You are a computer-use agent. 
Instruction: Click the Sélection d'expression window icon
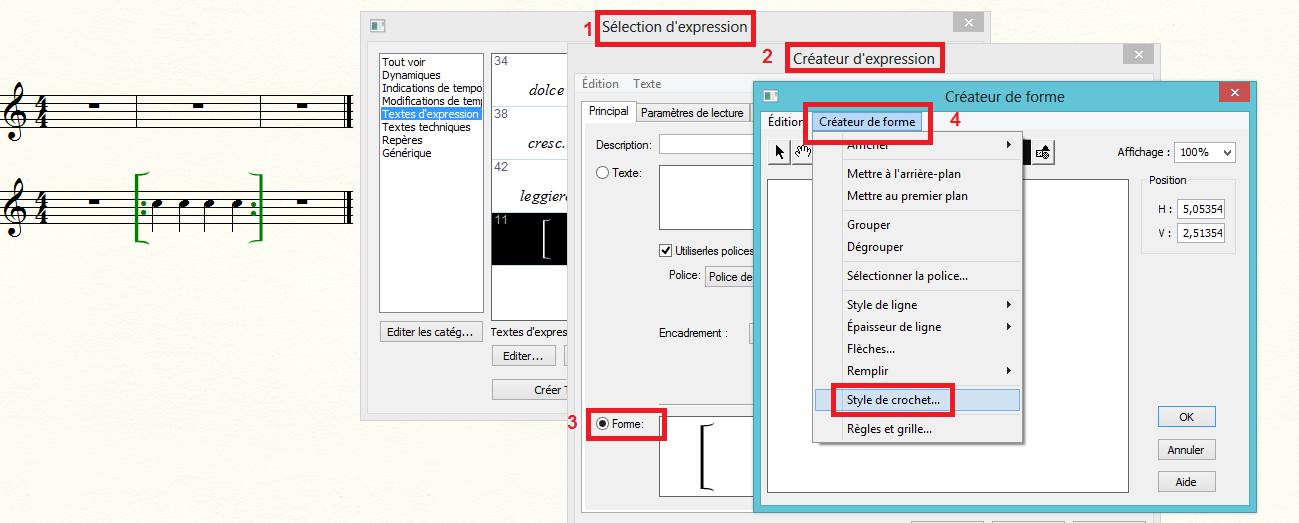377,26
